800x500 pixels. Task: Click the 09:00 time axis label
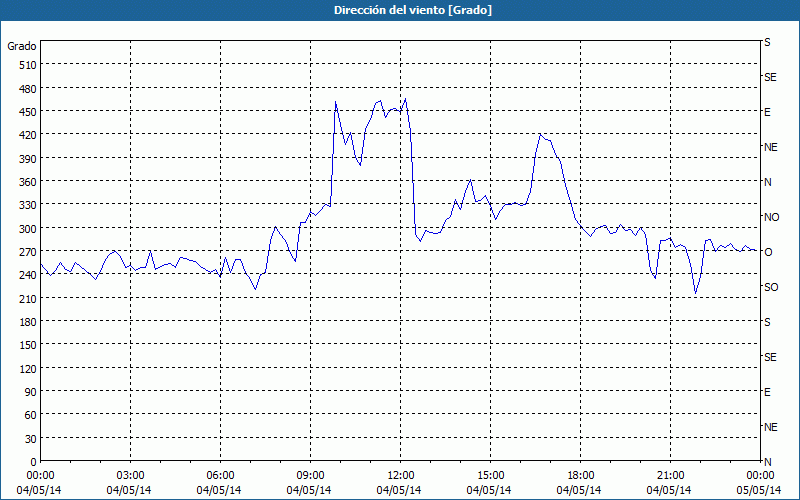click(310, 475)
